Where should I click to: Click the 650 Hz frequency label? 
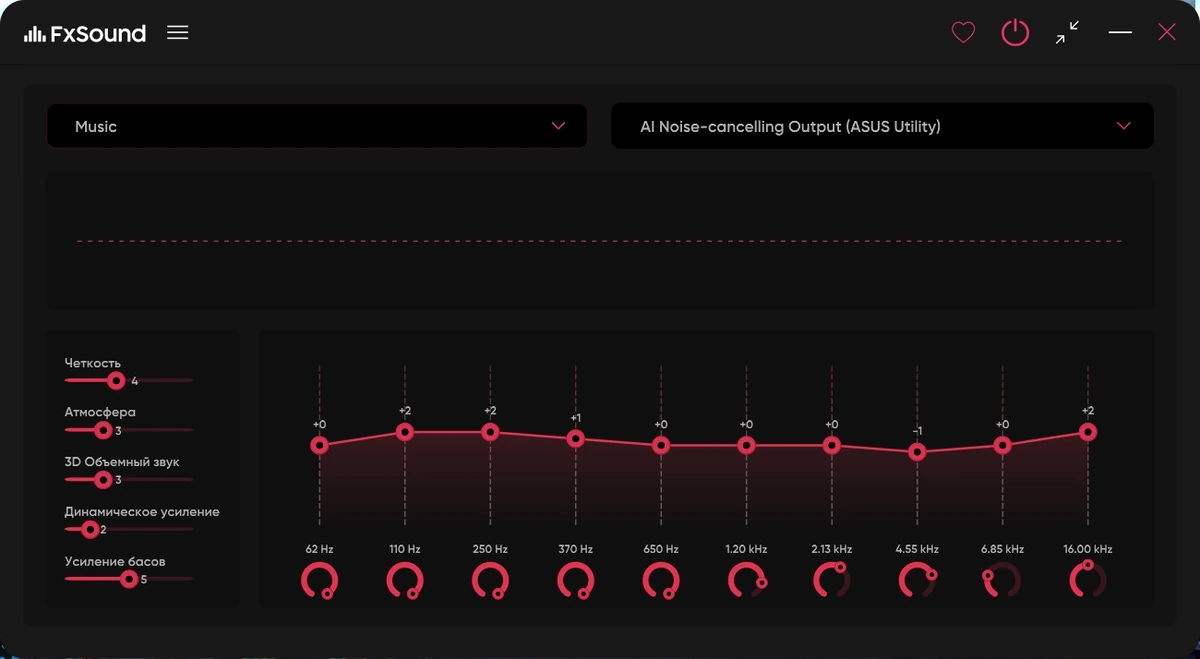(660, 549)
